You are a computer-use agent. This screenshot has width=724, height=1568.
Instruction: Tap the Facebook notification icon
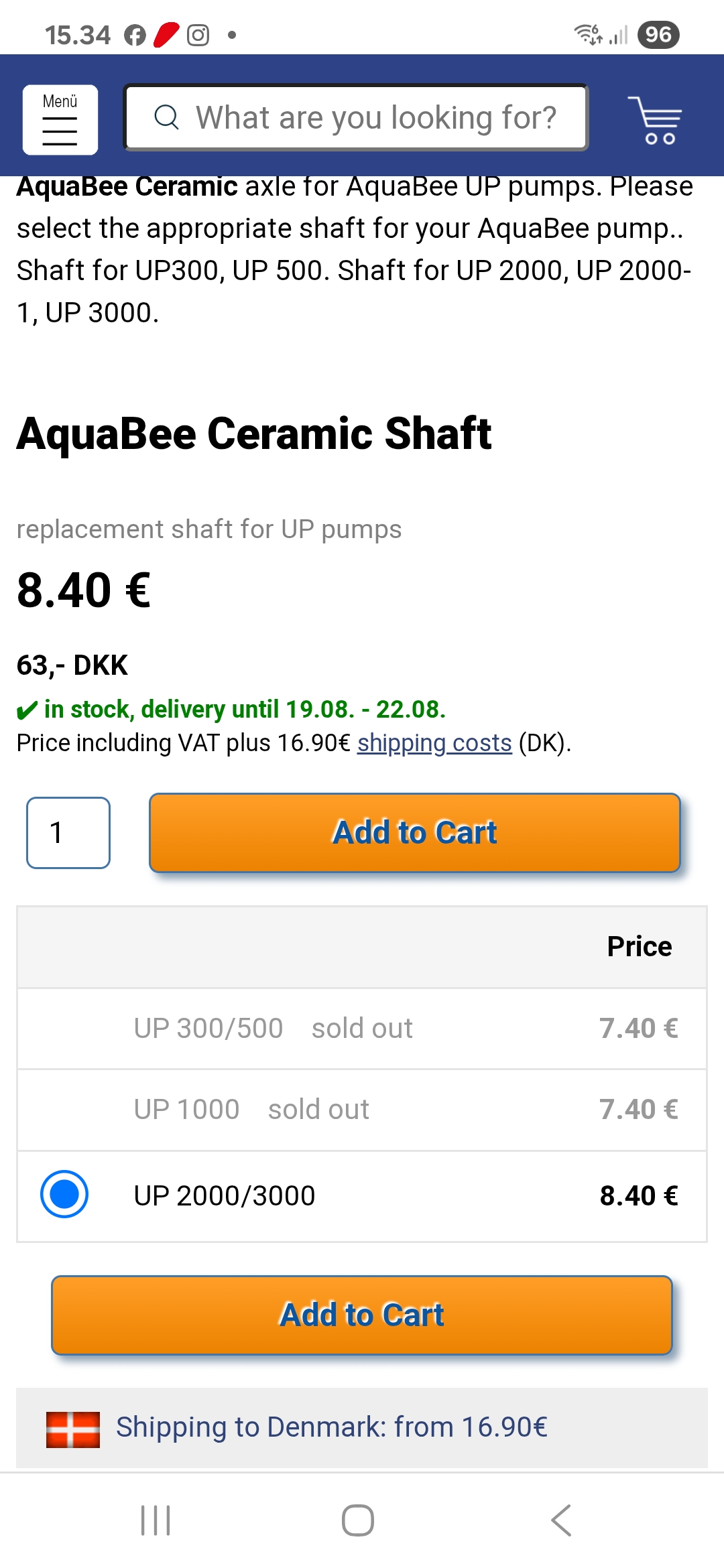135,35
